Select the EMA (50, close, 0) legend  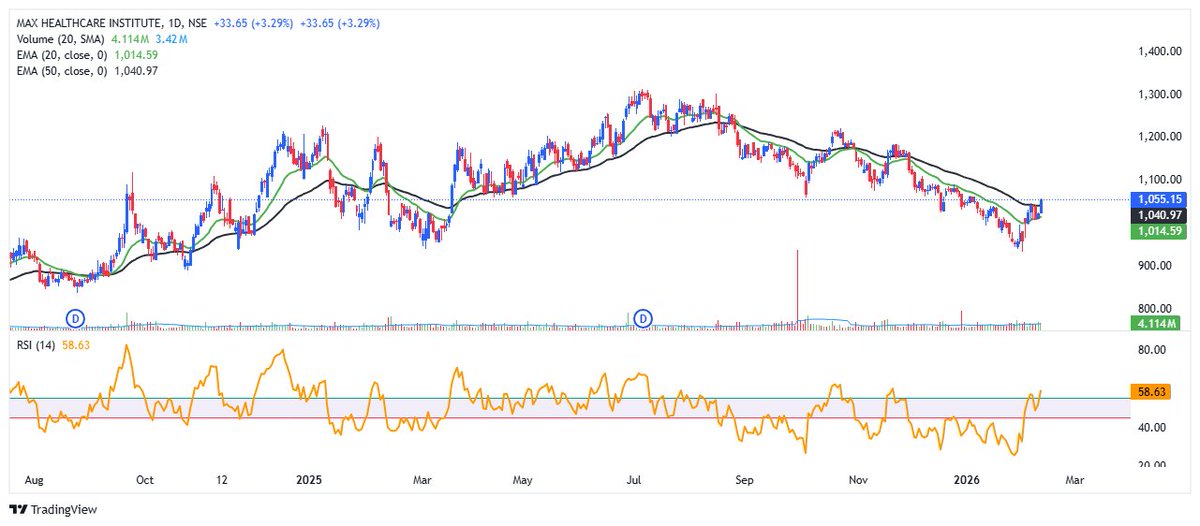tap(62, 71)
